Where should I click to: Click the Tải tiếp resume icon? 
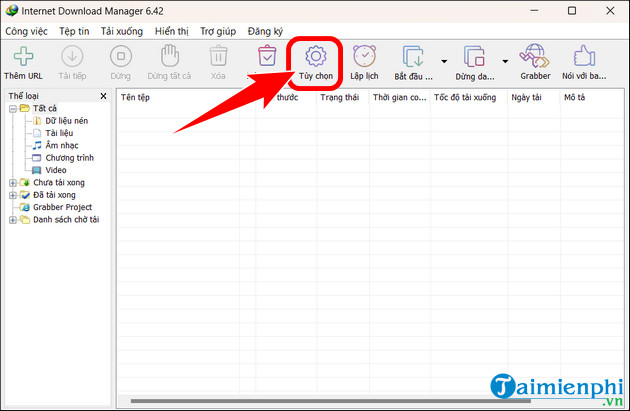[72, 56]
